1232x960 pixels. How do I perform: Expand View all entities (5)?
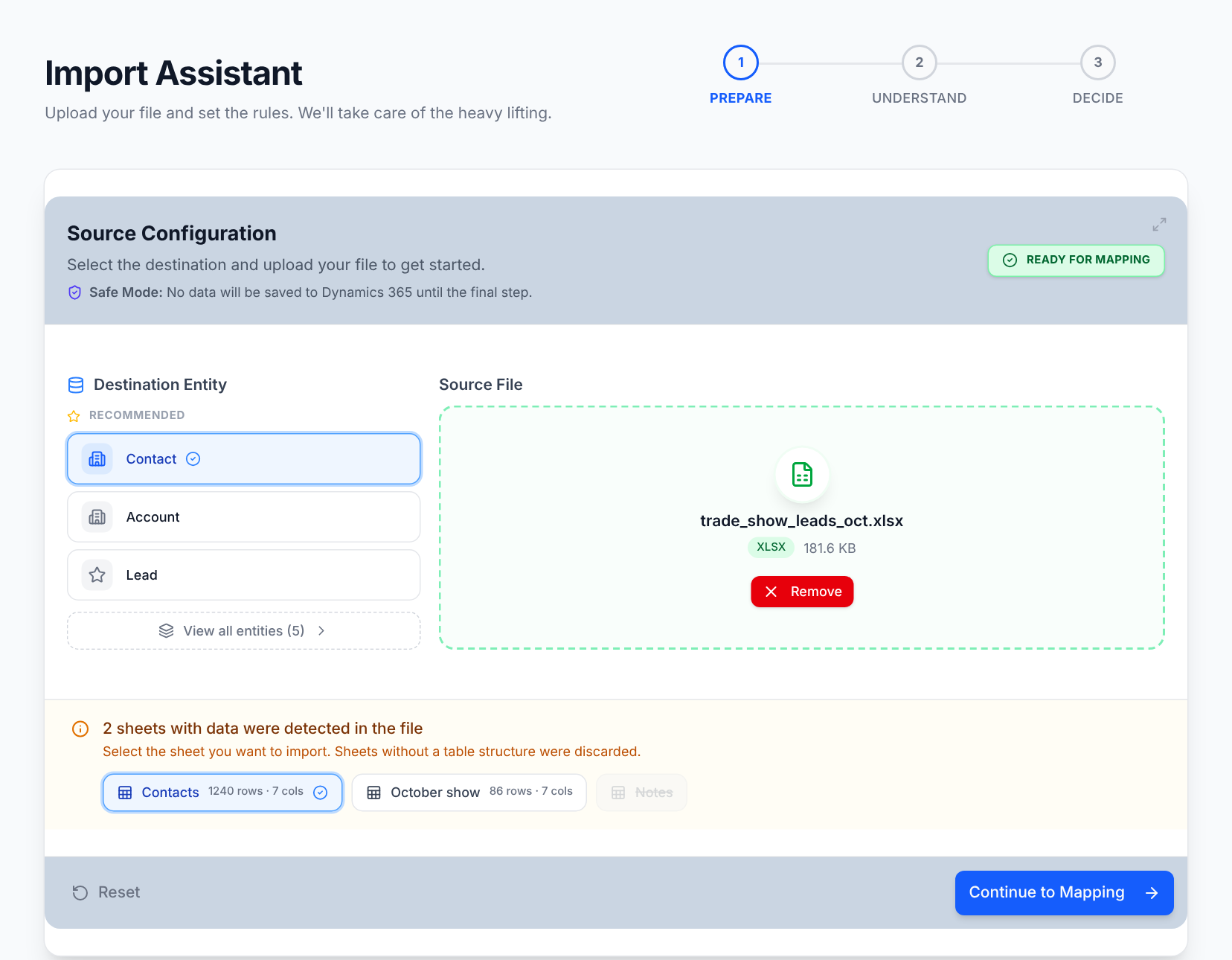[x=244, y=631]
